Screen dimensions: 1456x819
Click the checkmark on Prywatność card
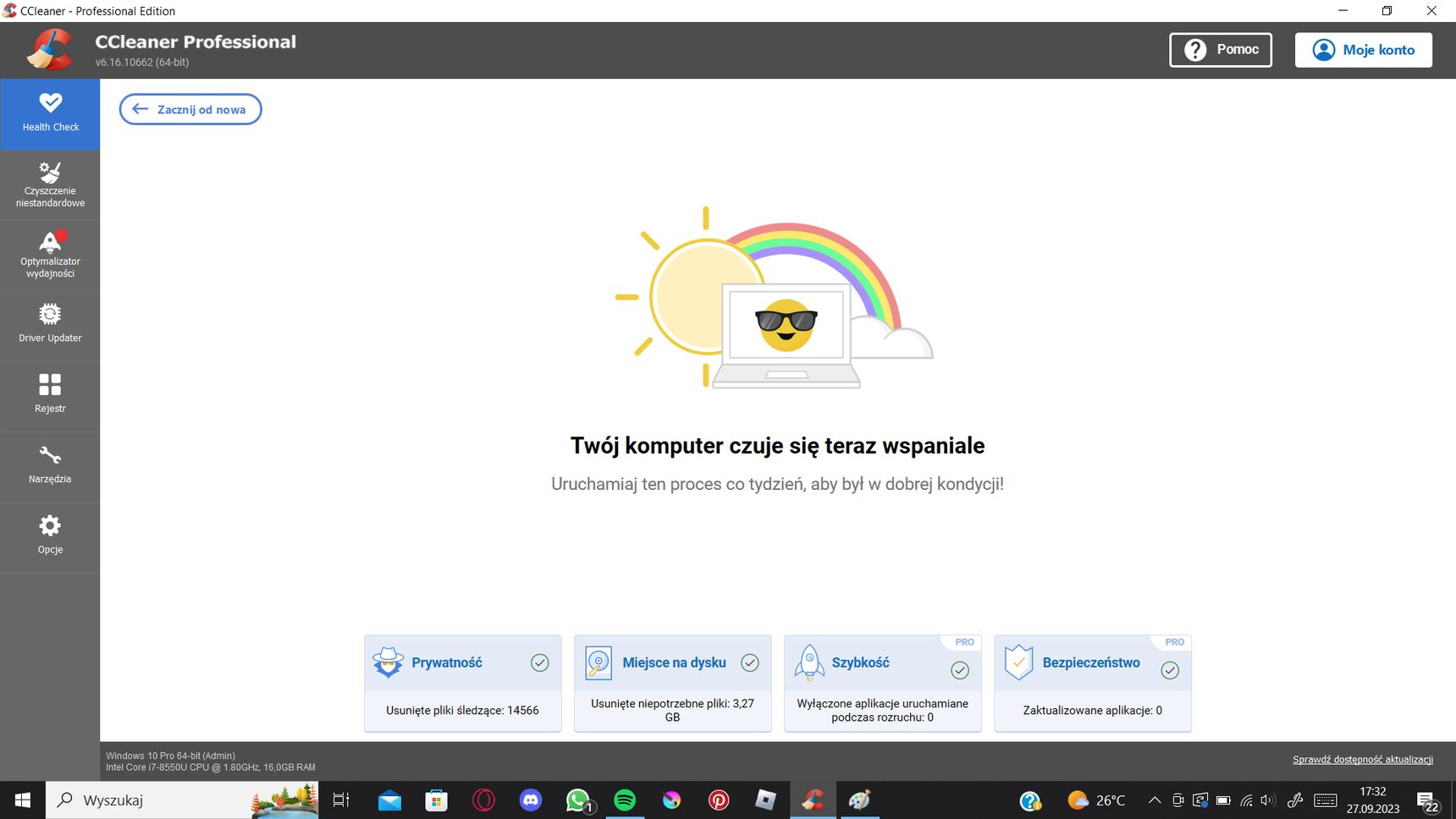click(x=540, y=662)
